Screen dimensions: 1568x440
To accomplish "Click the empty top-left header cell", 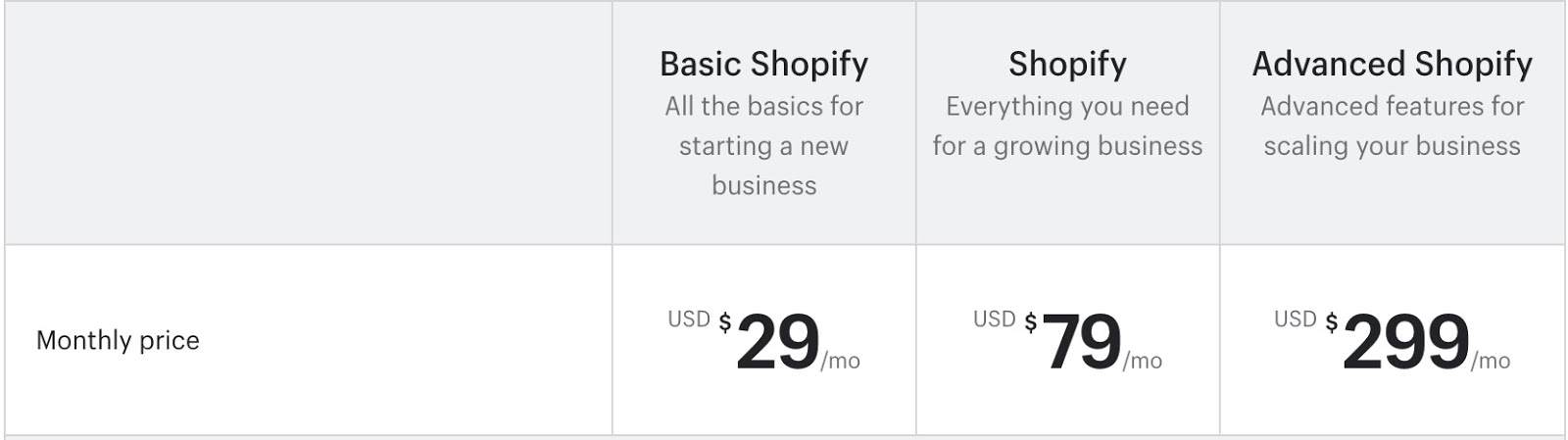I will pos(308,122).
